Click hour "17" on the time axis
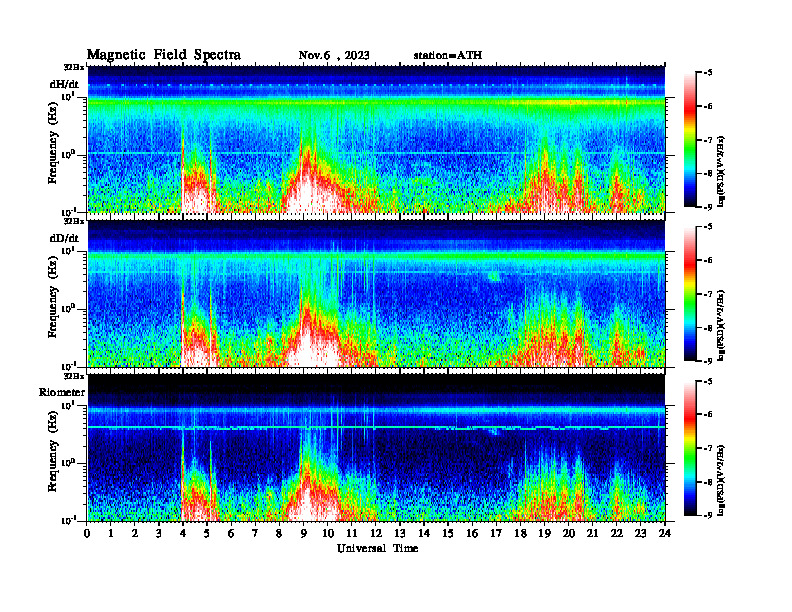The image size is (792, 612). click(x=496, y=534)
